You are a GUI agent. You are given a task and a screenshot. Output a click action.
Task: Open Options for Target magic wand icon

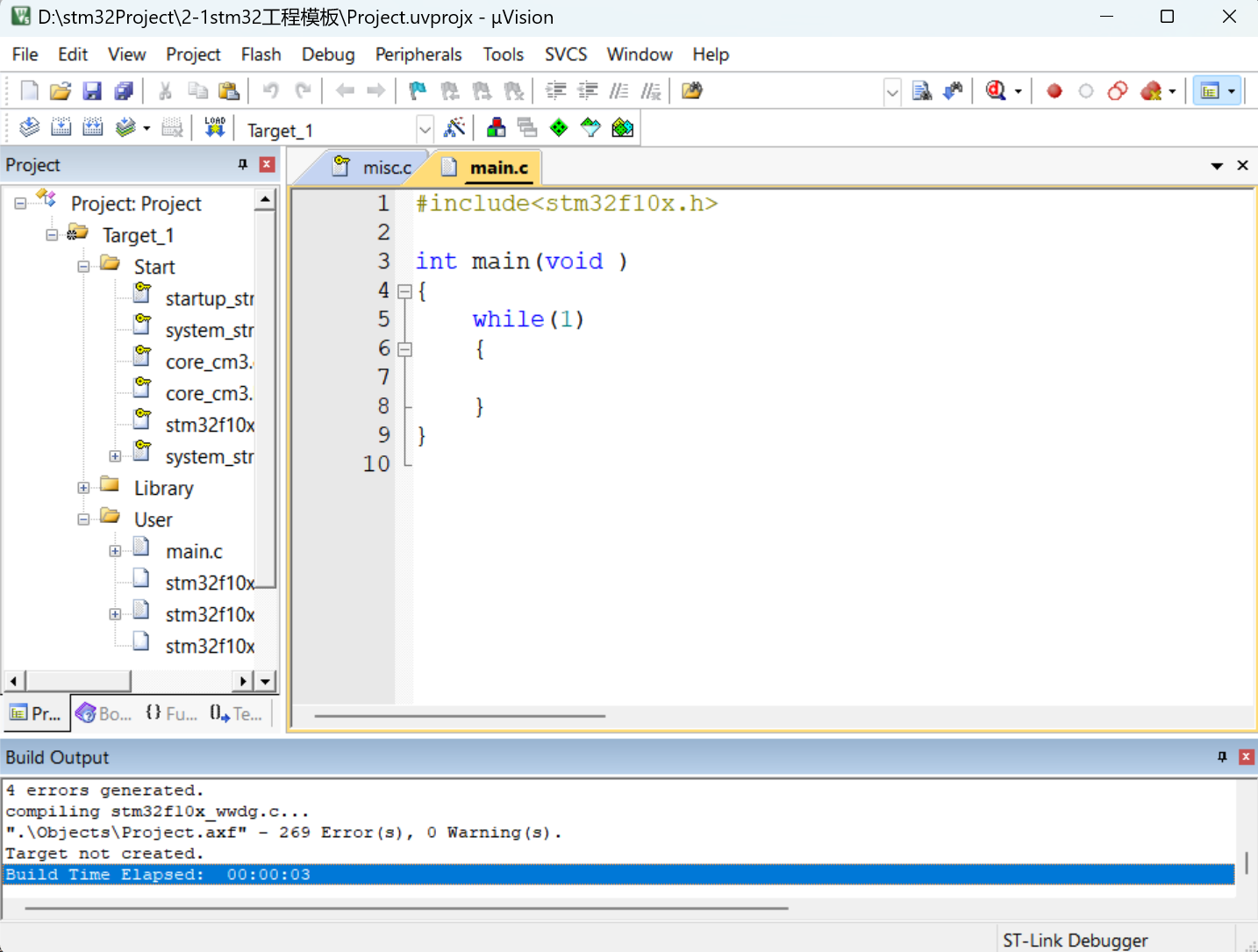454,128
